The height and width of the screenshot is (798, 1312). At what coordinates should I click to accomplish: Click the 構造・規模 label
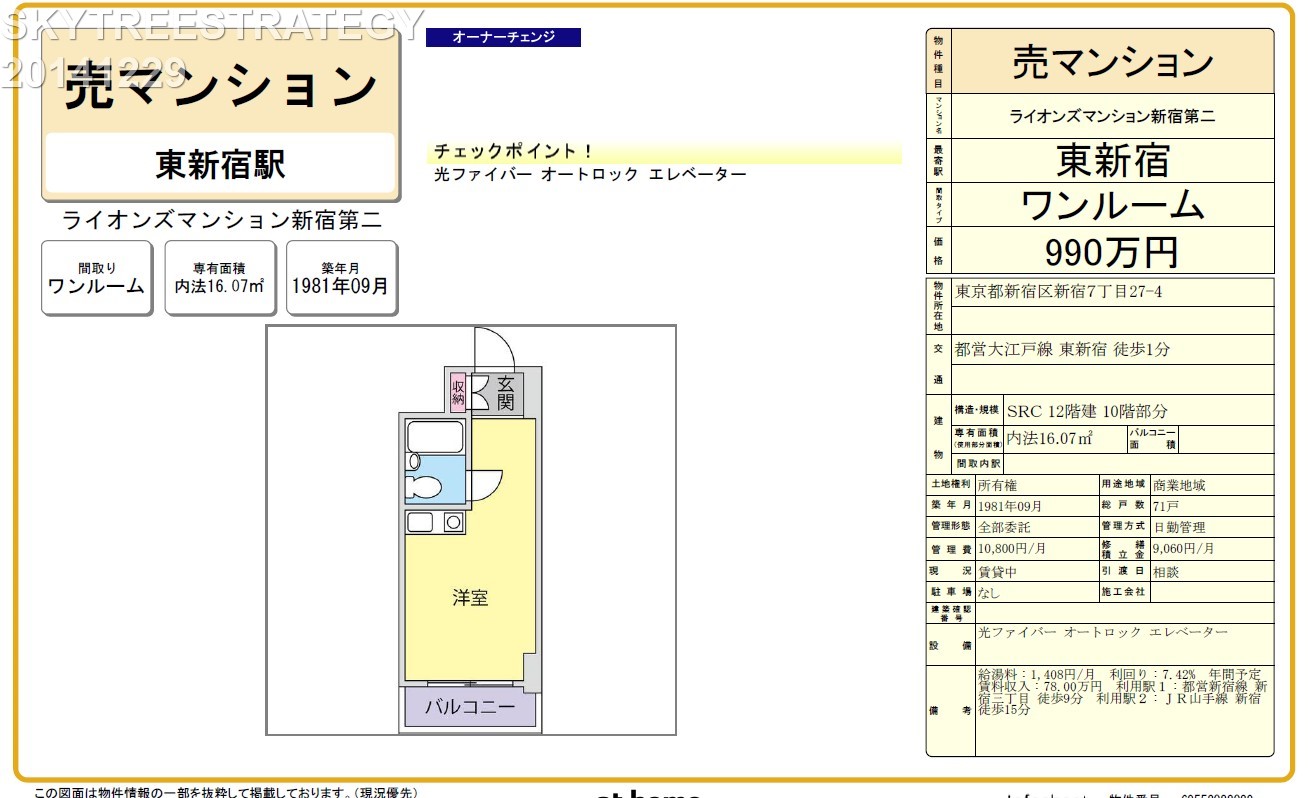point(977,410)
